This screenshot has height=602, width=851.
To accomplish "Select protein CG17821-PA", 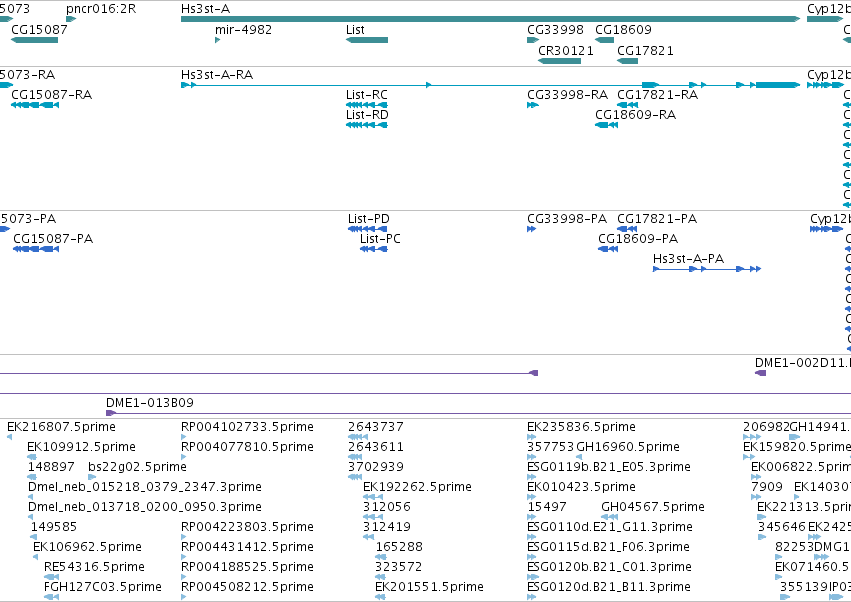I will tap(627, 229).
